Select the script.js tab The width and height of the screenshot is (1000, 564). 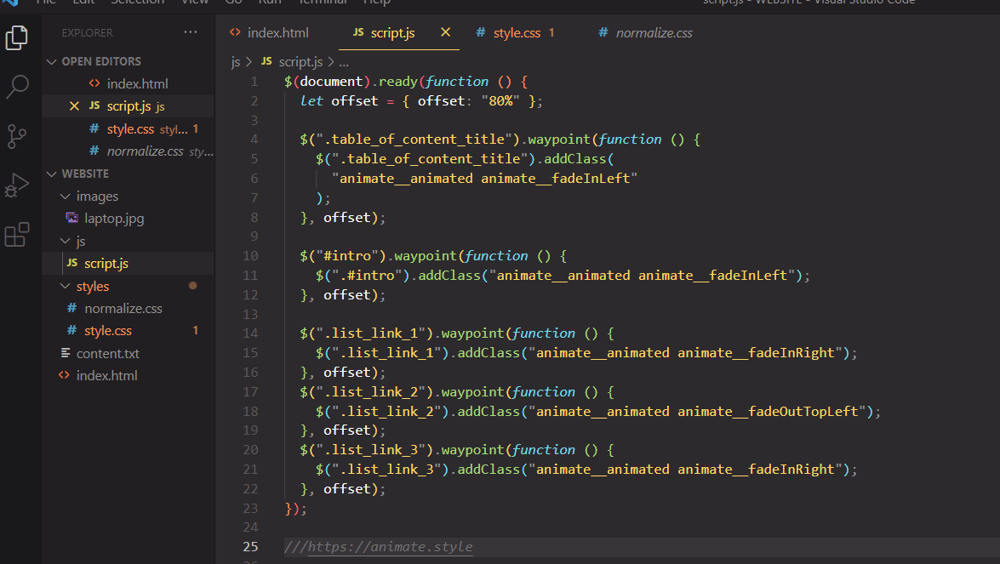pyautogui.click(x=392, y=33)
